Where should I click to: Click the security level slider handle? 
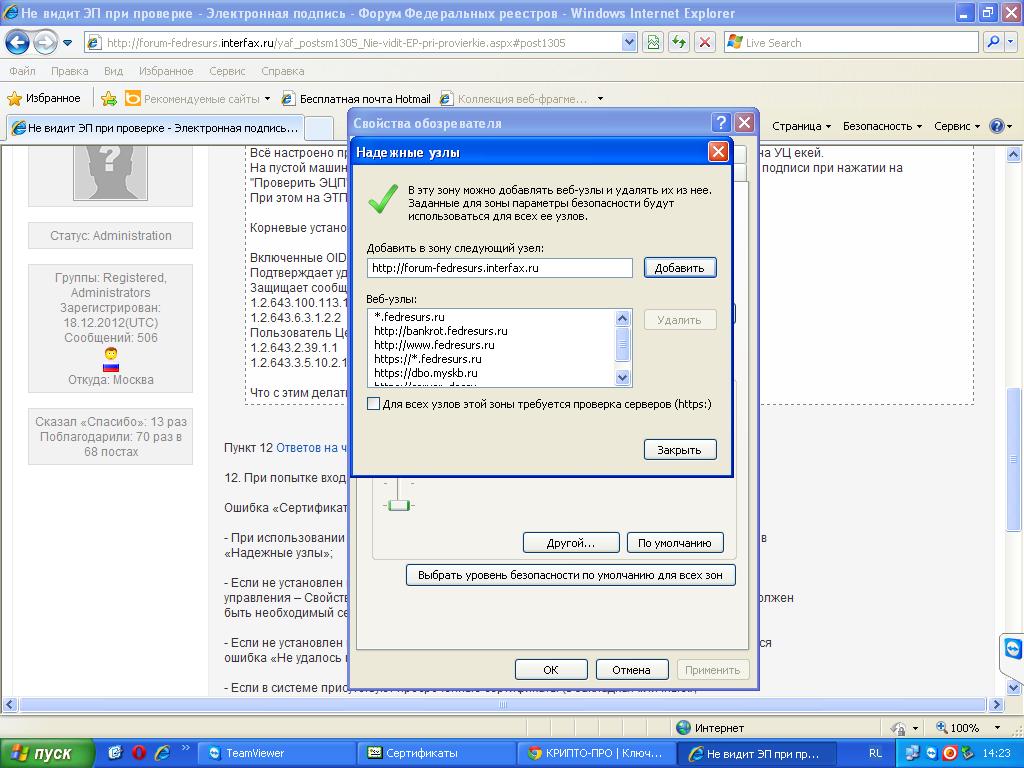pyautogui.click(x=399, y=506)
